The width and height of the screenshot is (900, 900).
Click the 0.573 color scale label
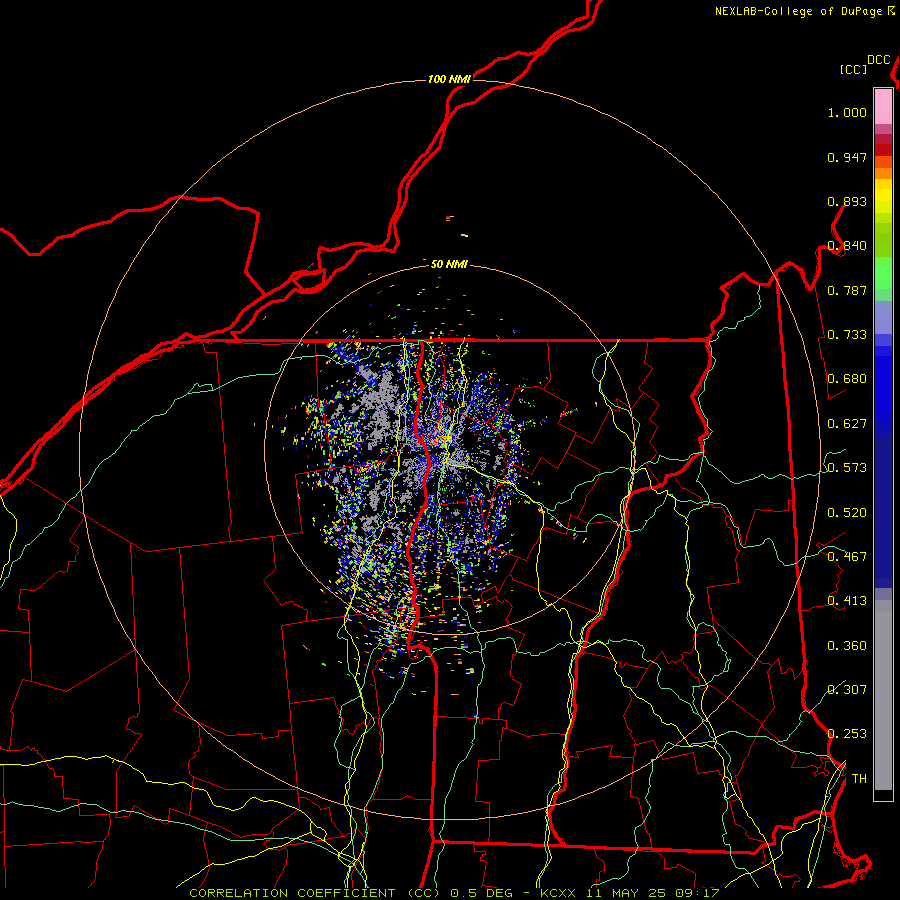click(x=847, y=468)
